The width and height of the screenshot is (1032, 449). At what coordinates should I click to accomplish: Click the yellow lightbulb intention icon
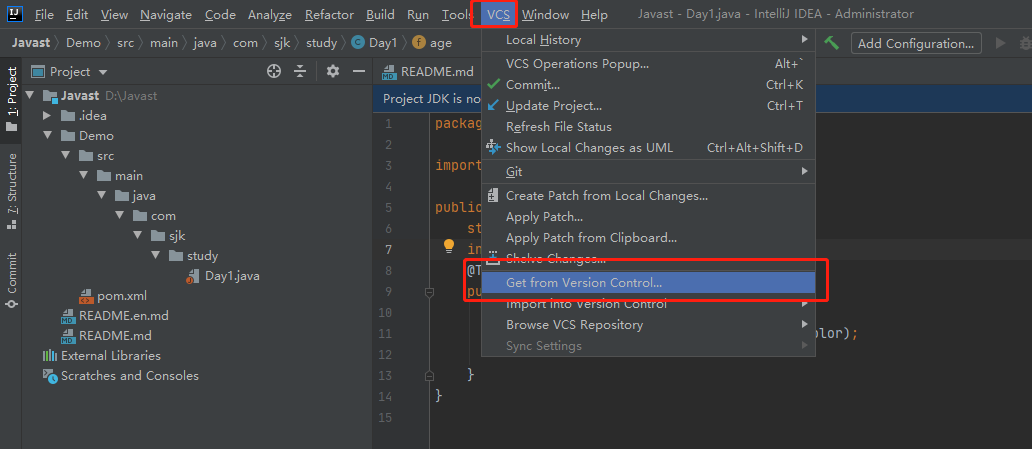449,246
